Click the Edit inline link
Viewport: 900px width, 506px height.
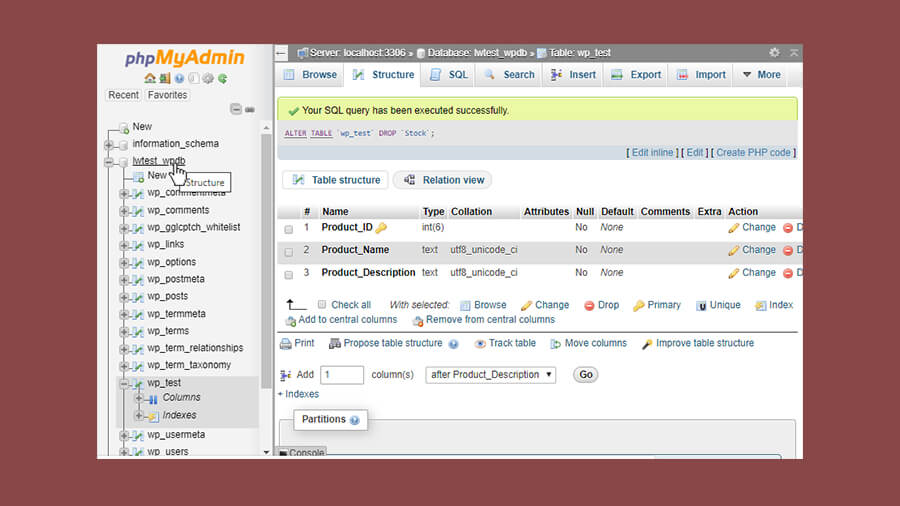point(652,153)
